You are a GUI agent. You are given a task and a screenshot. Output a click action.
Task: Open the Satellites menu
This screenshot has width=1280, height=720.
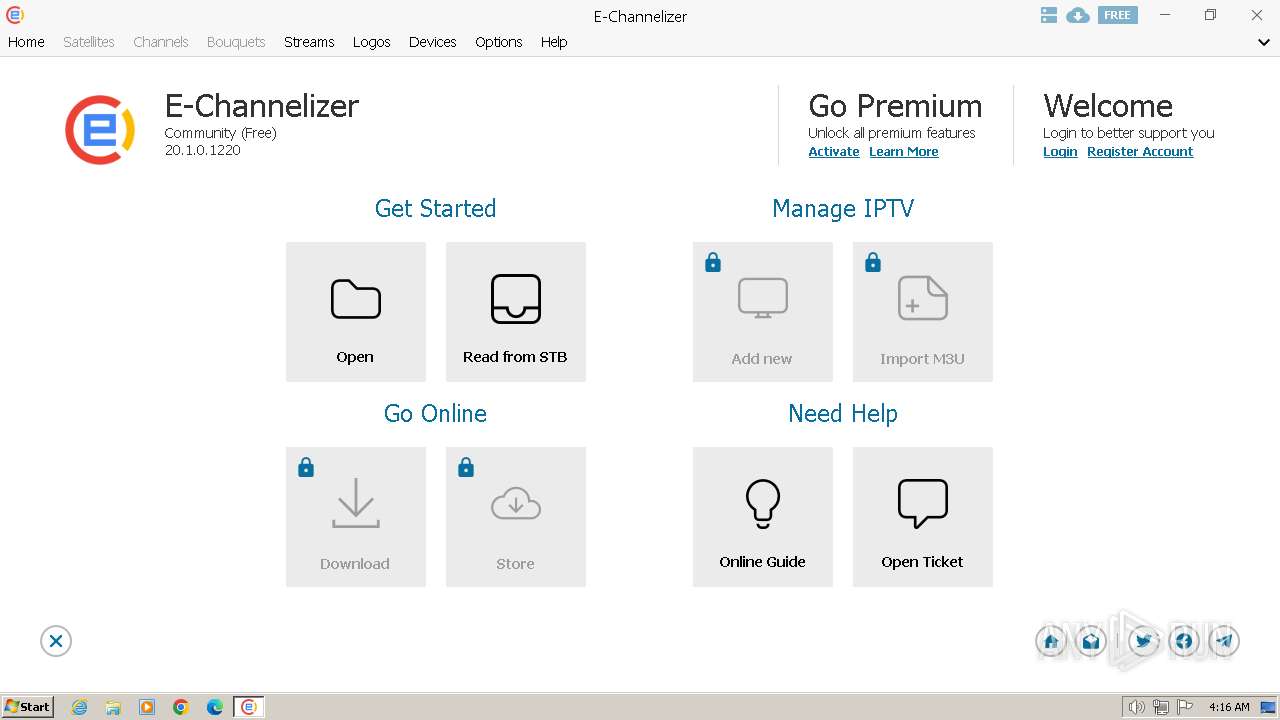[x=89, y=42]
